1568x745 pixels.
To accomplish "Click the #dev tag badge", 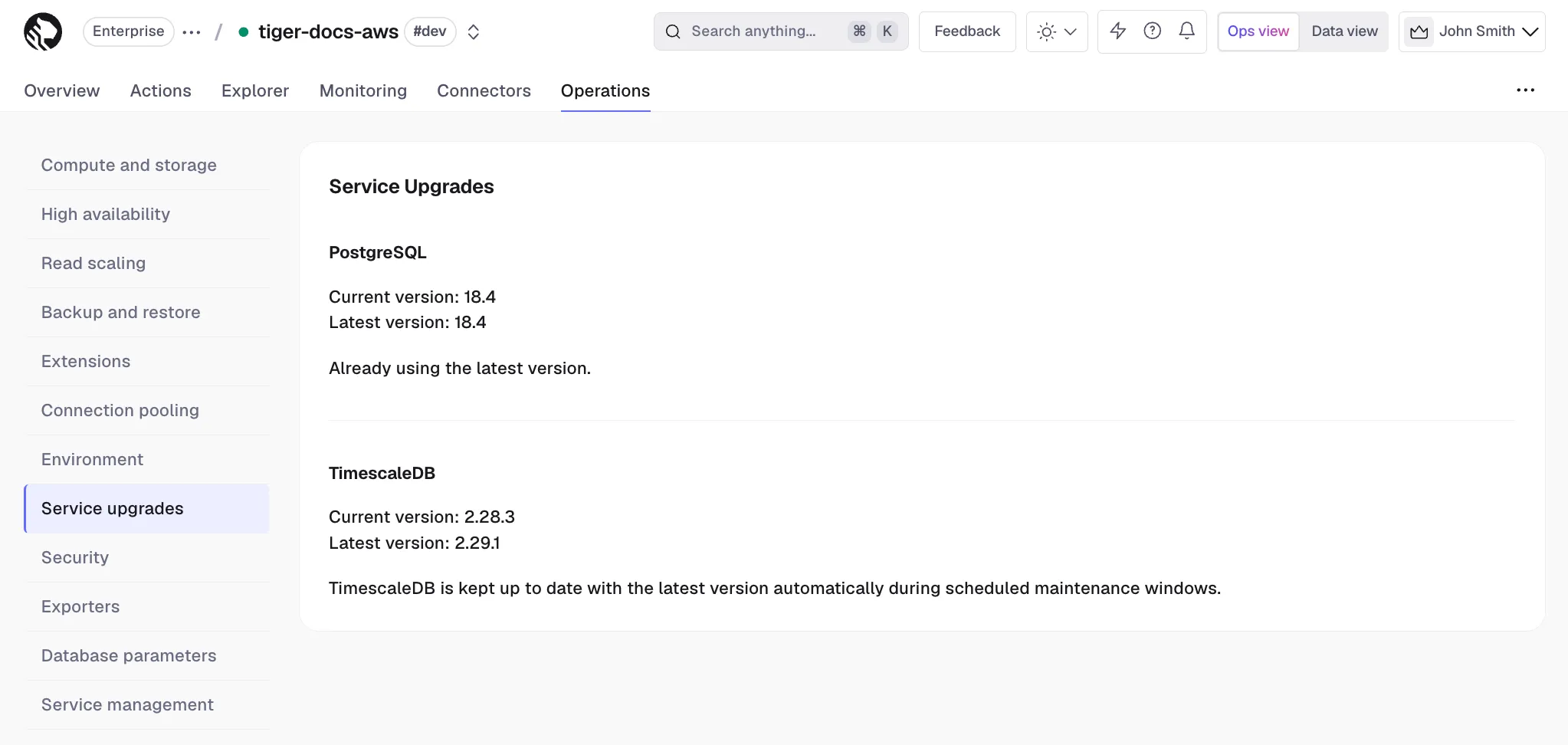I will click(430, 31).
